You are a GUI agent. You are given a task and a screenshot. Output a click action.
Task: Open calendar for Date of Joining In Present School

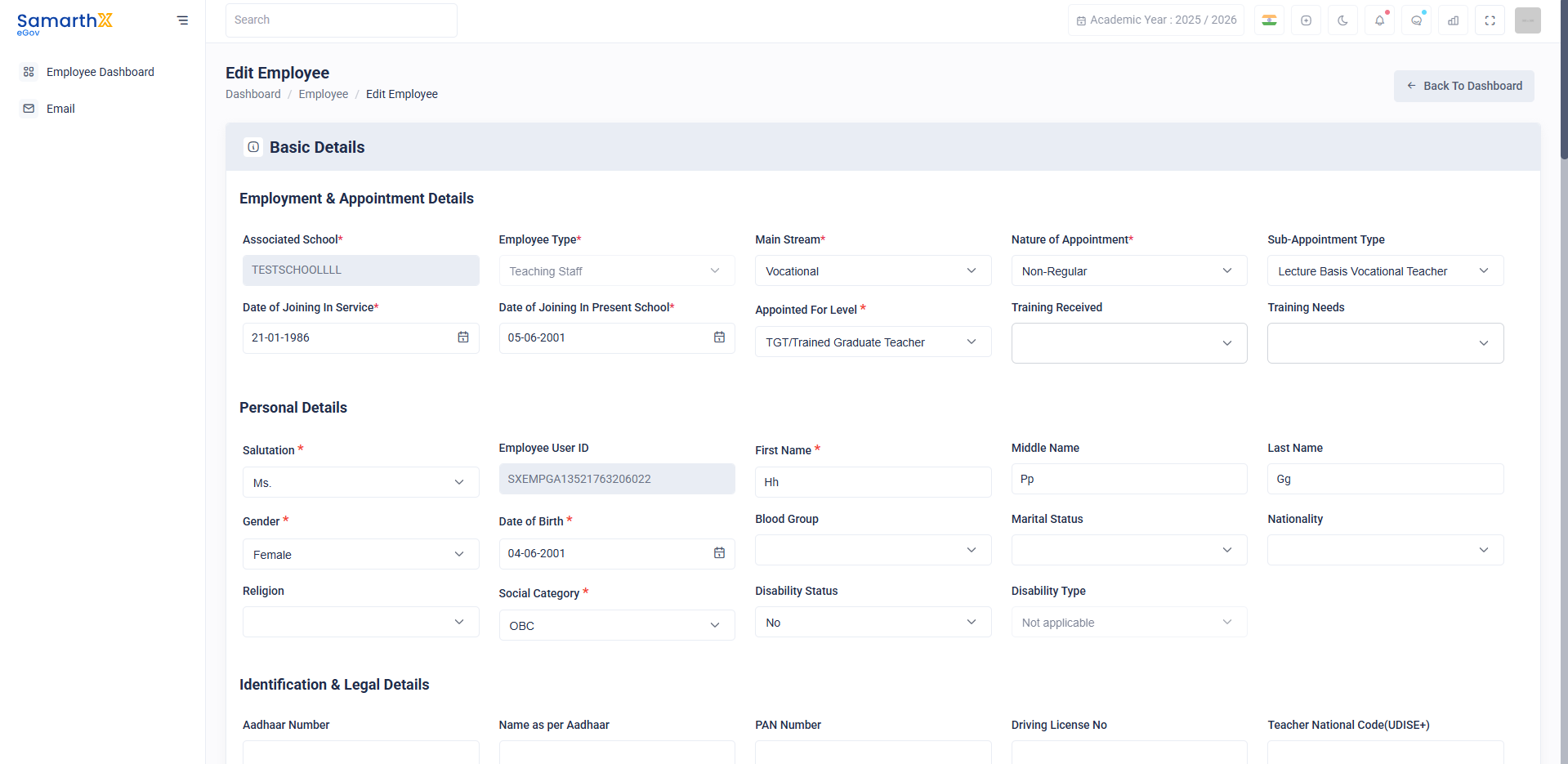[719, 337]
